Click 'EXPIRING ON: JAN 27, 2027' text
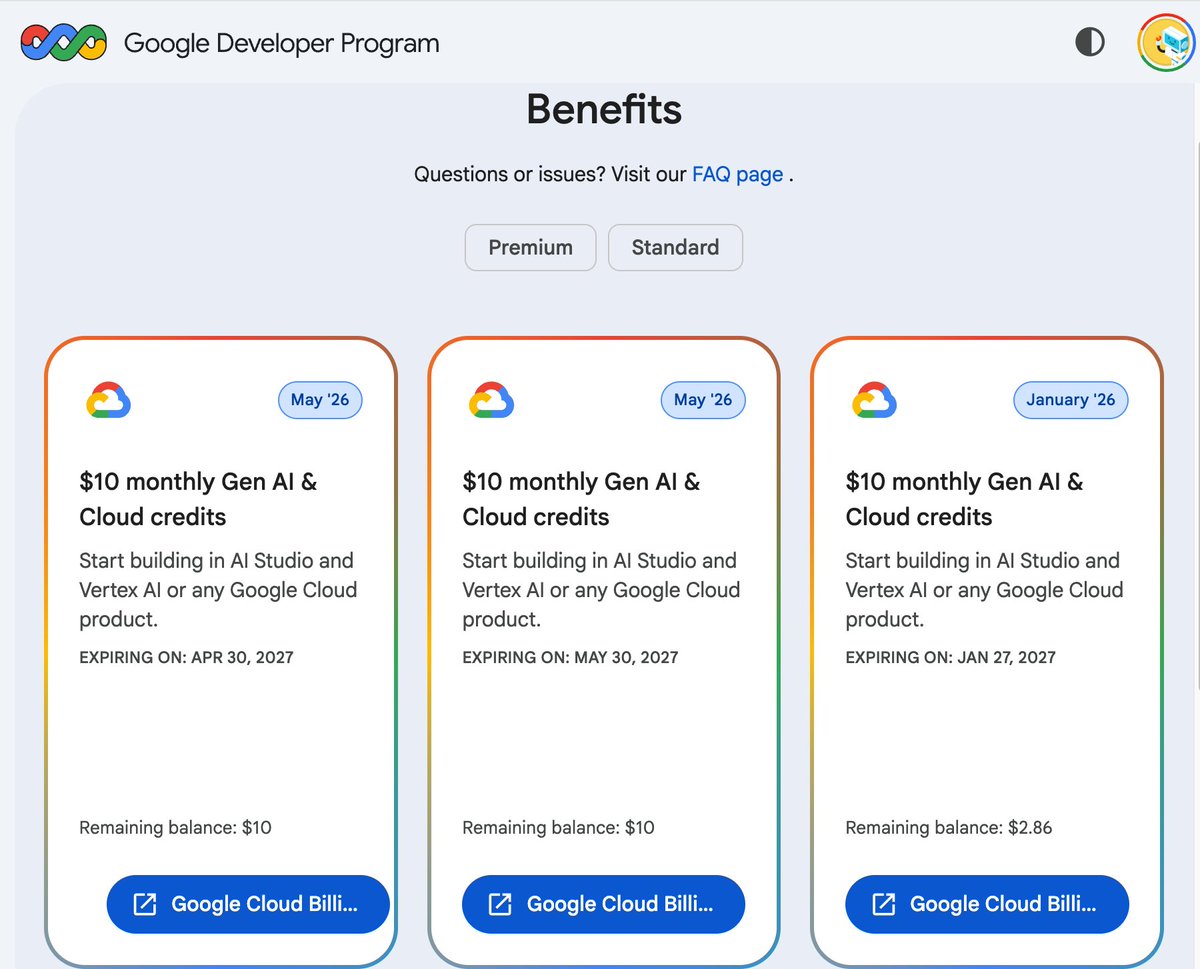Screen dimensions: 1200x969 951,657
